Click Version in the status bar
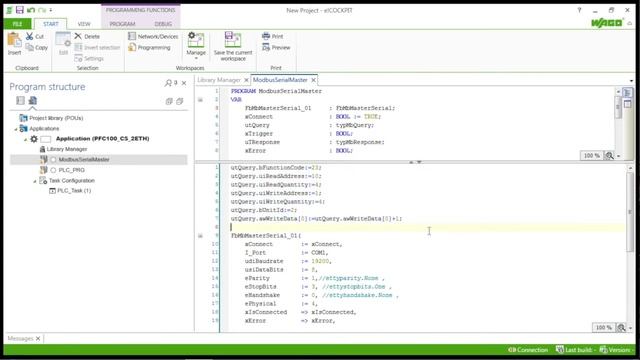Image resolution: width=640 pixels, height=360 pixels. [x=617, y=350]
